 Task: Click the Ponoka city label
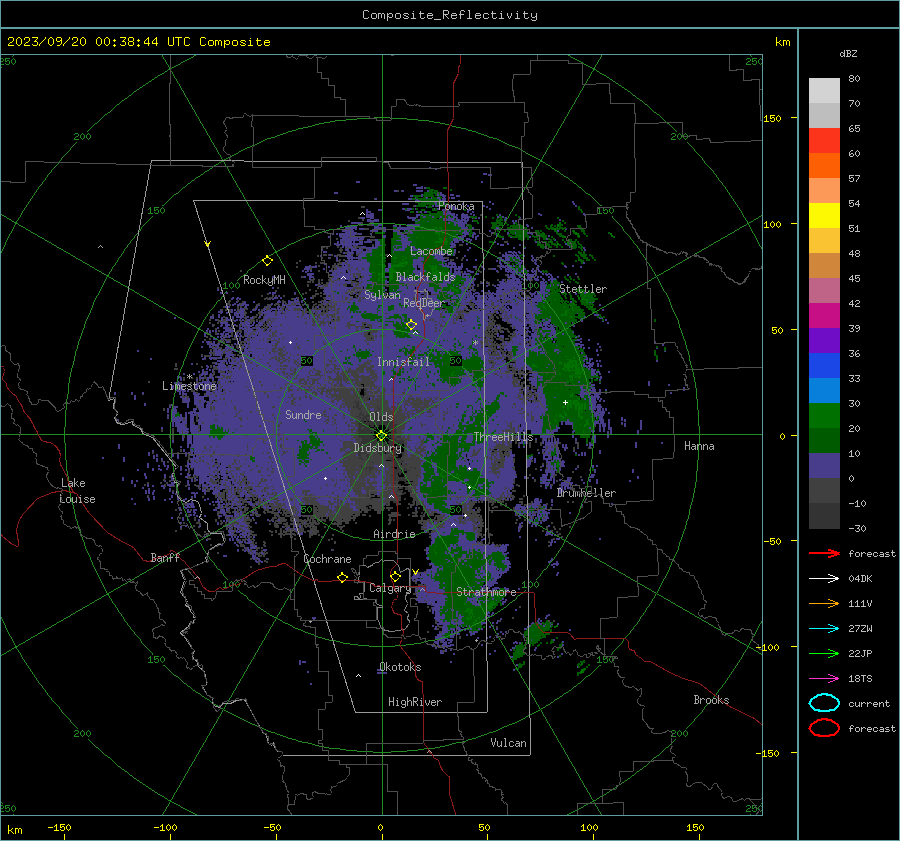point(456,206)
